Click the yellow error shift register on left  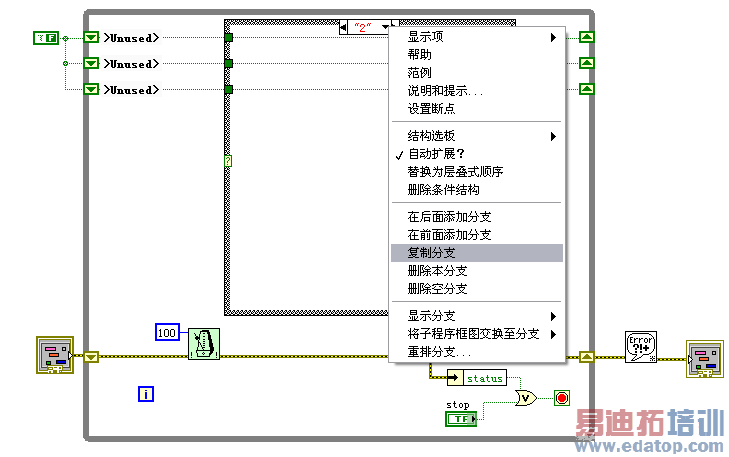coord(91,357)
